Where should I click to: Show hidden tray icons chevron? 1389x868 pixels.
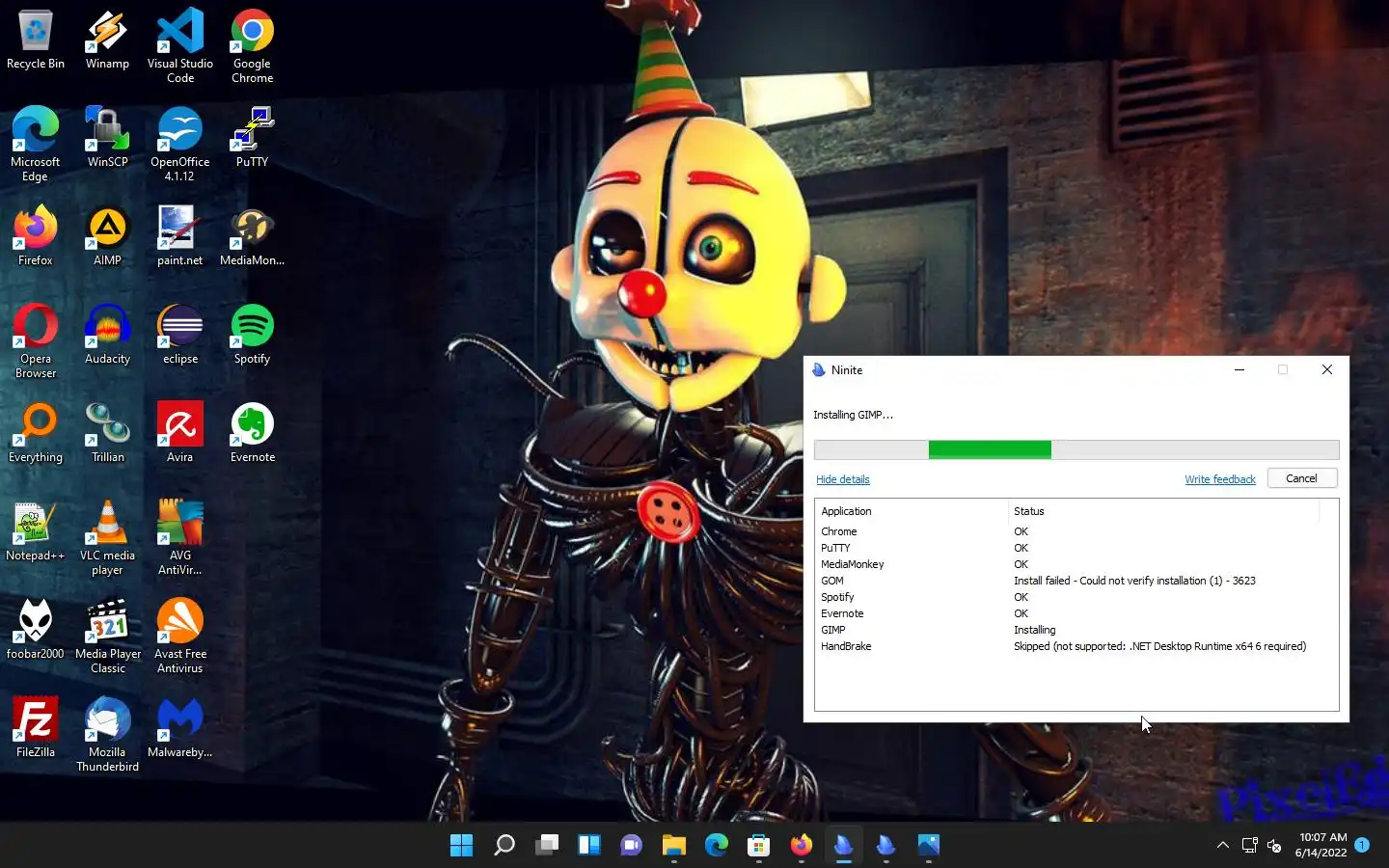1222,845
